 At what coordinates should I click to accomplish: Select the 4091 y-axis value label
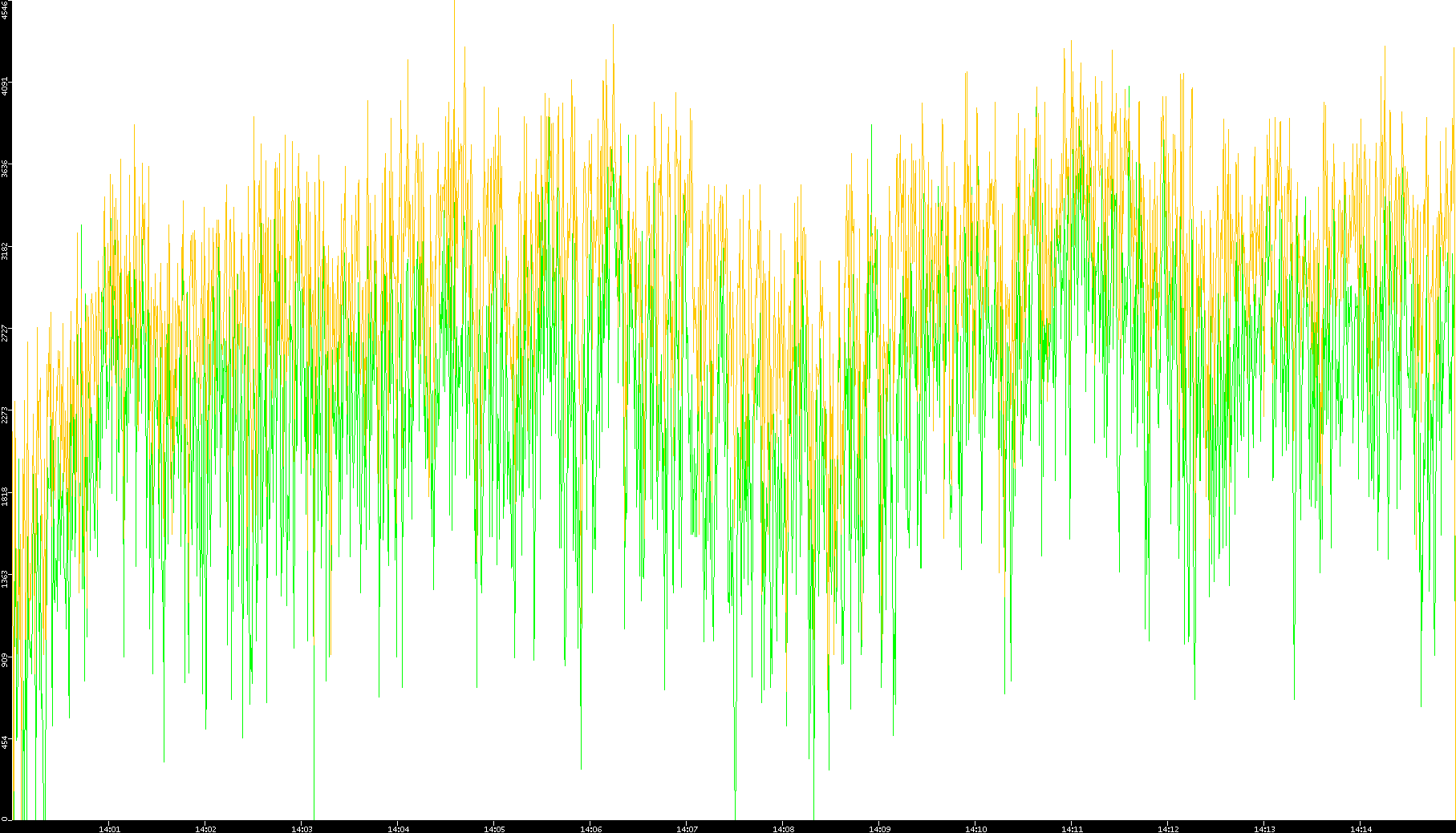coord(5,86)
